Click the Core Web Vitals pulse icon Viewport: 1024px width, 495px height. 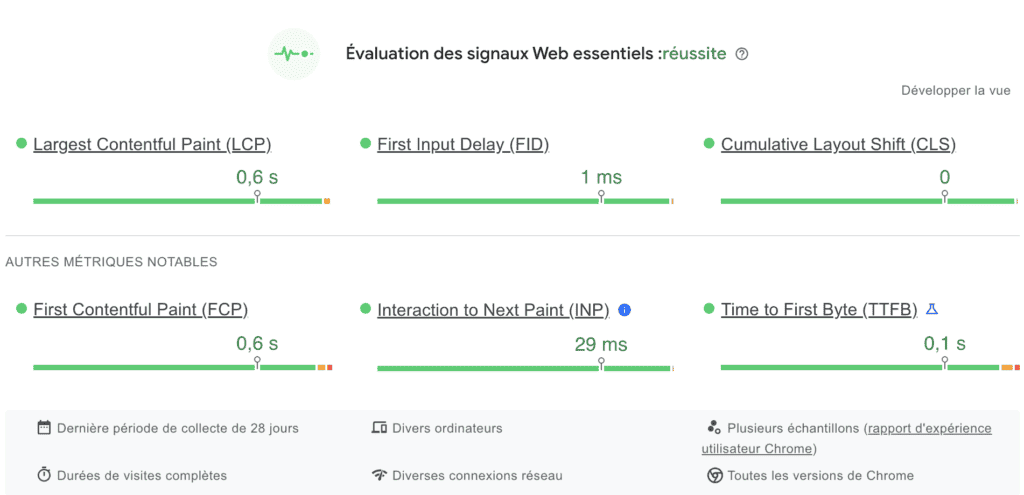(294, 54)
